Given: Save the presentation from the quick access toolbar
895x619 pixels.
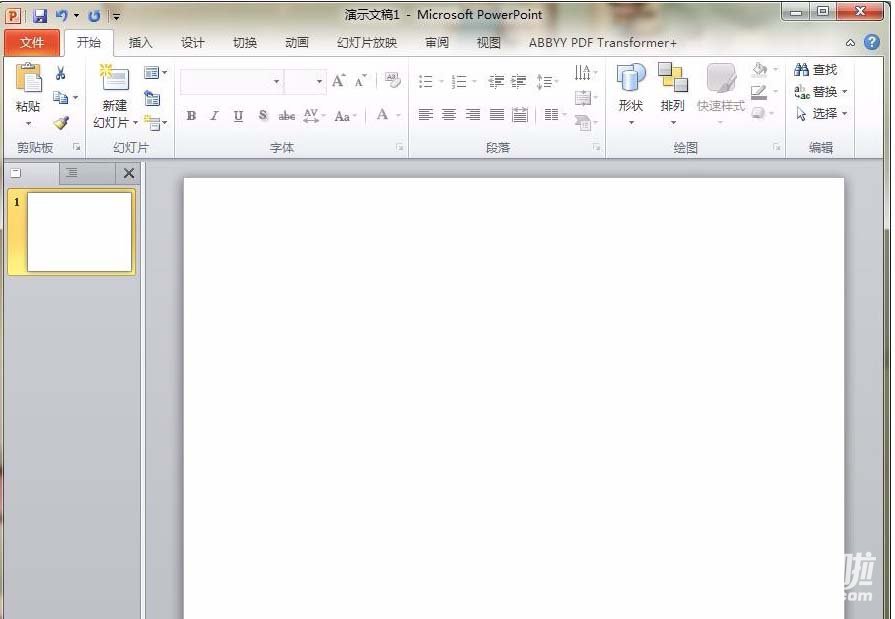Looking at the screenshot, I should [40, 15].
